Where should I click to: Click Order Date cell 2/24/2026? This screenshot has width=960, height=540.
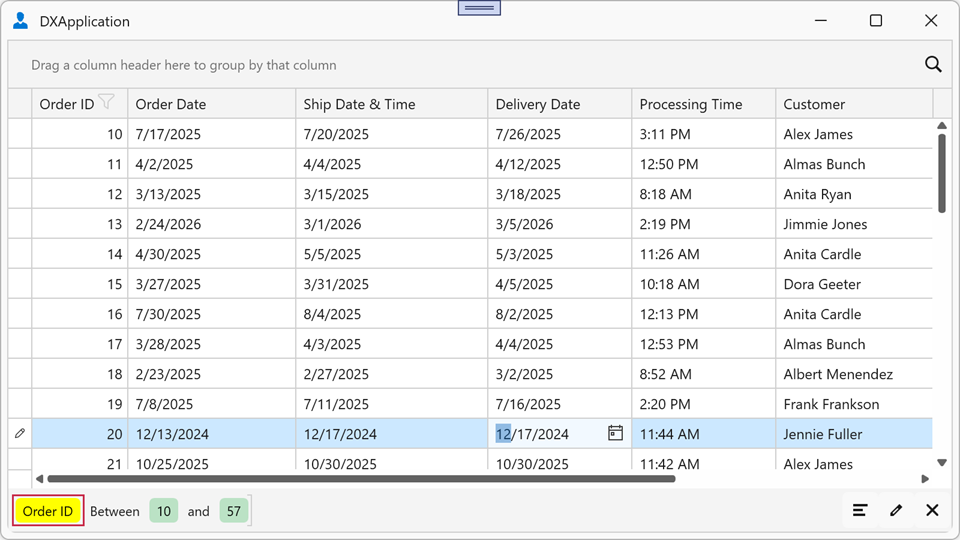point(211,223)
